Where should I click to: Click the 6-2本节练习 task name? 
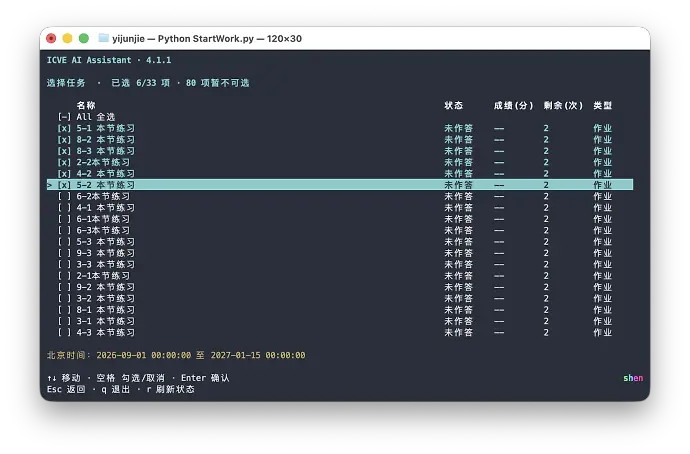click(103, 197)
